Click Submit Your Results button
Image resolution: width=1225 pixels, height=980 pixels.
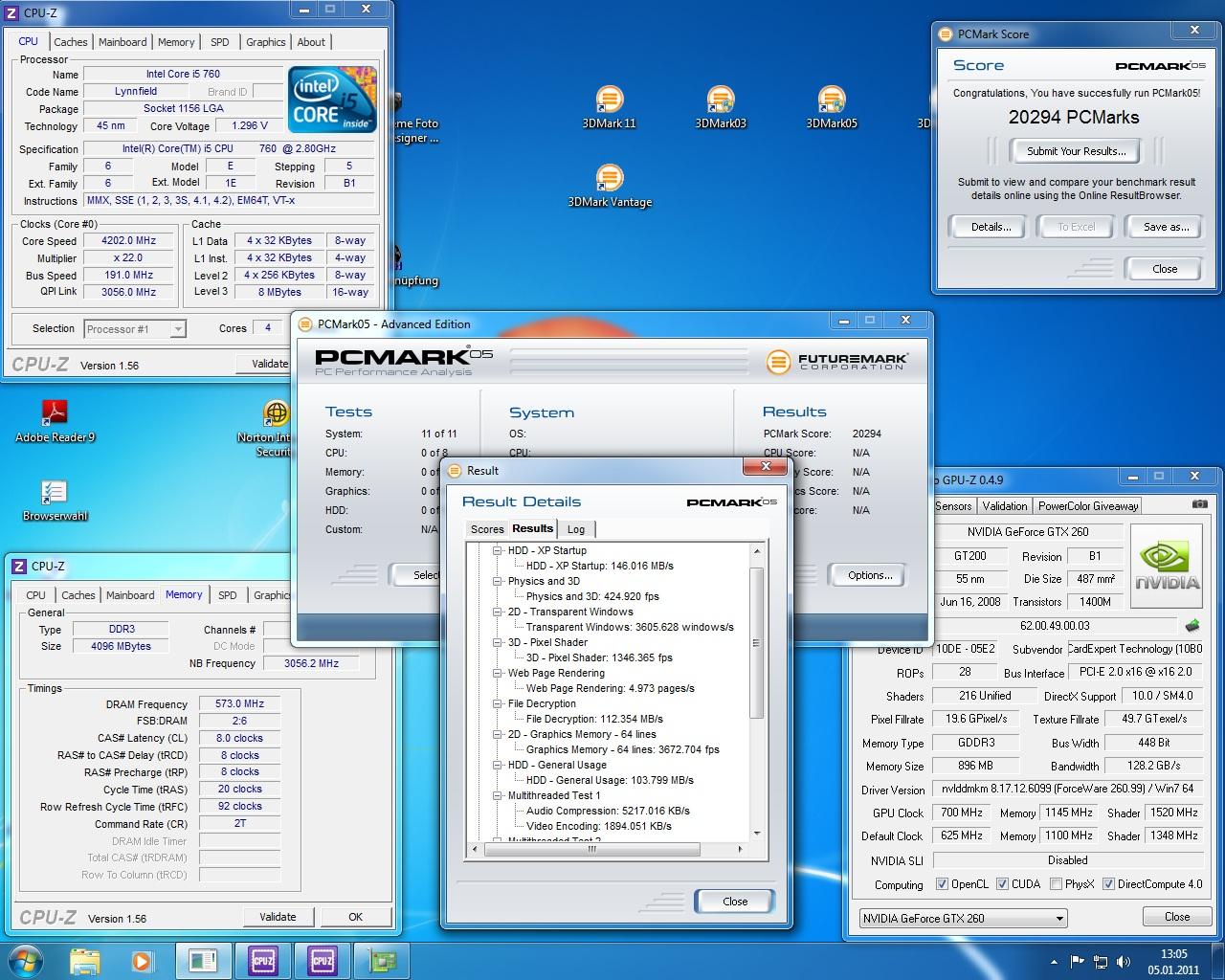point(1077,151)
